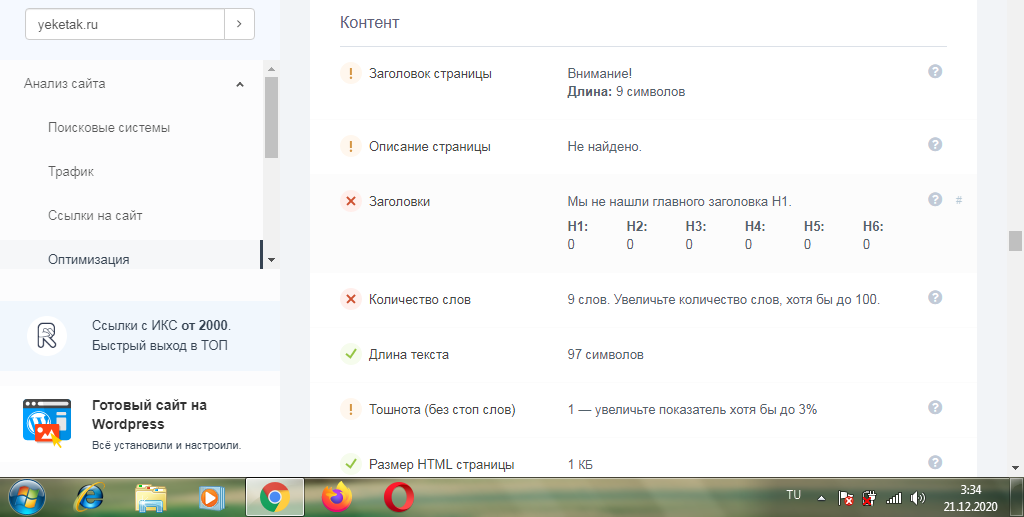Screen dimensions: 1024x517
Task: Click the Action Center flag tray icon
Action: point(845,499)
